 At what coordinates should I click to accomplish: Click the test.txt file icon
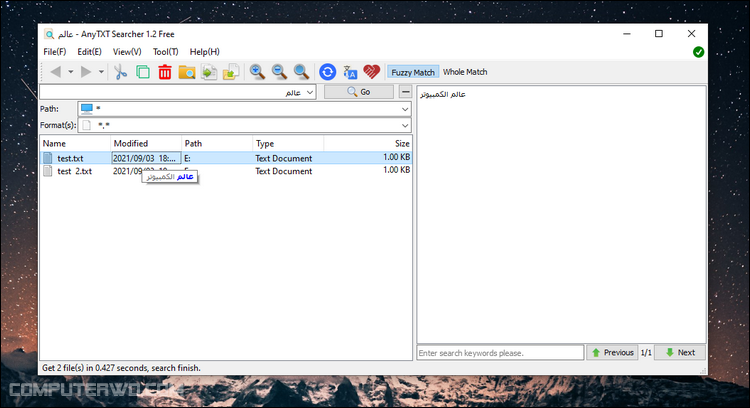[x=47, y=158]
